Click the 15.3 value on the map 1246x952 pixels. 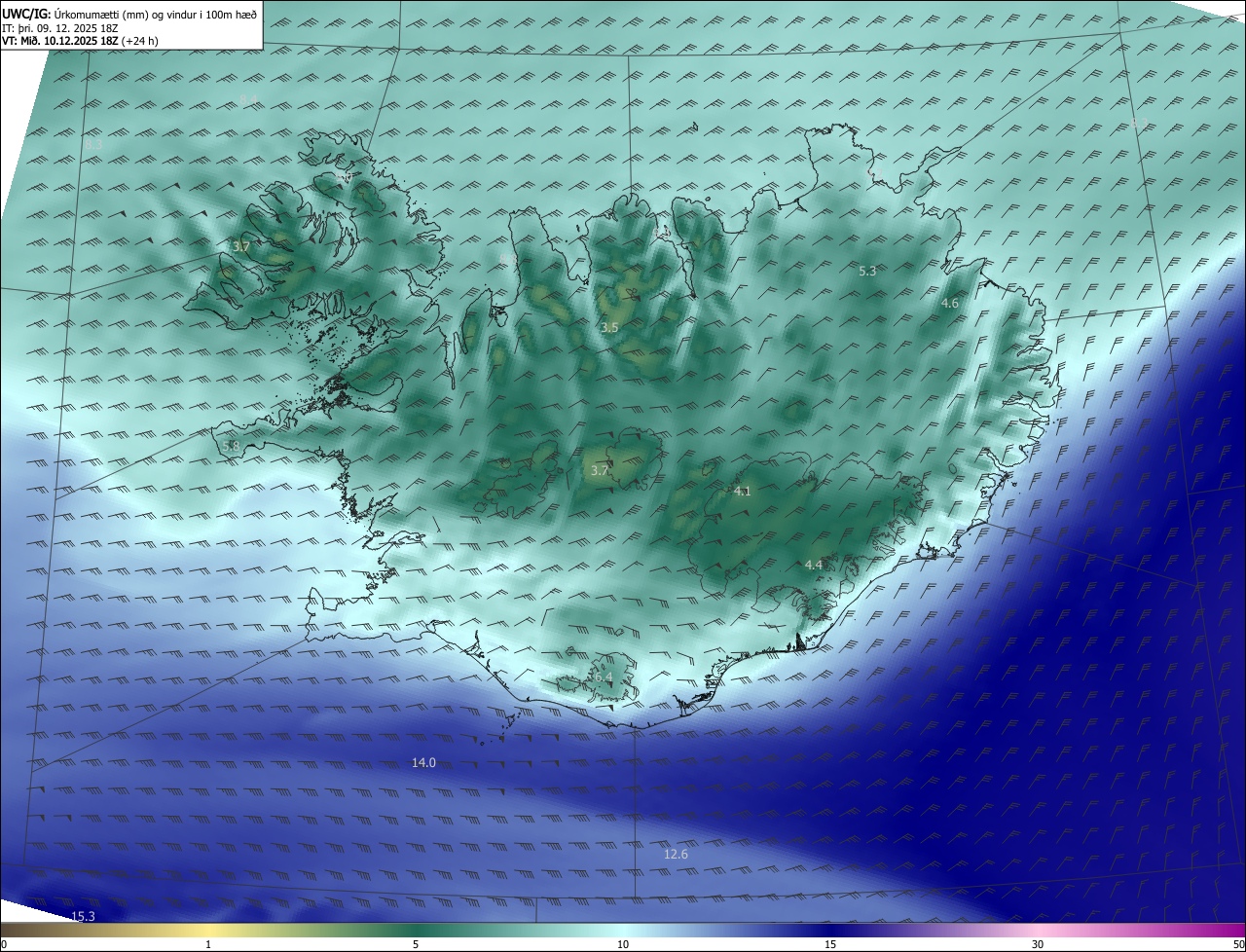[x=84, y=916]
